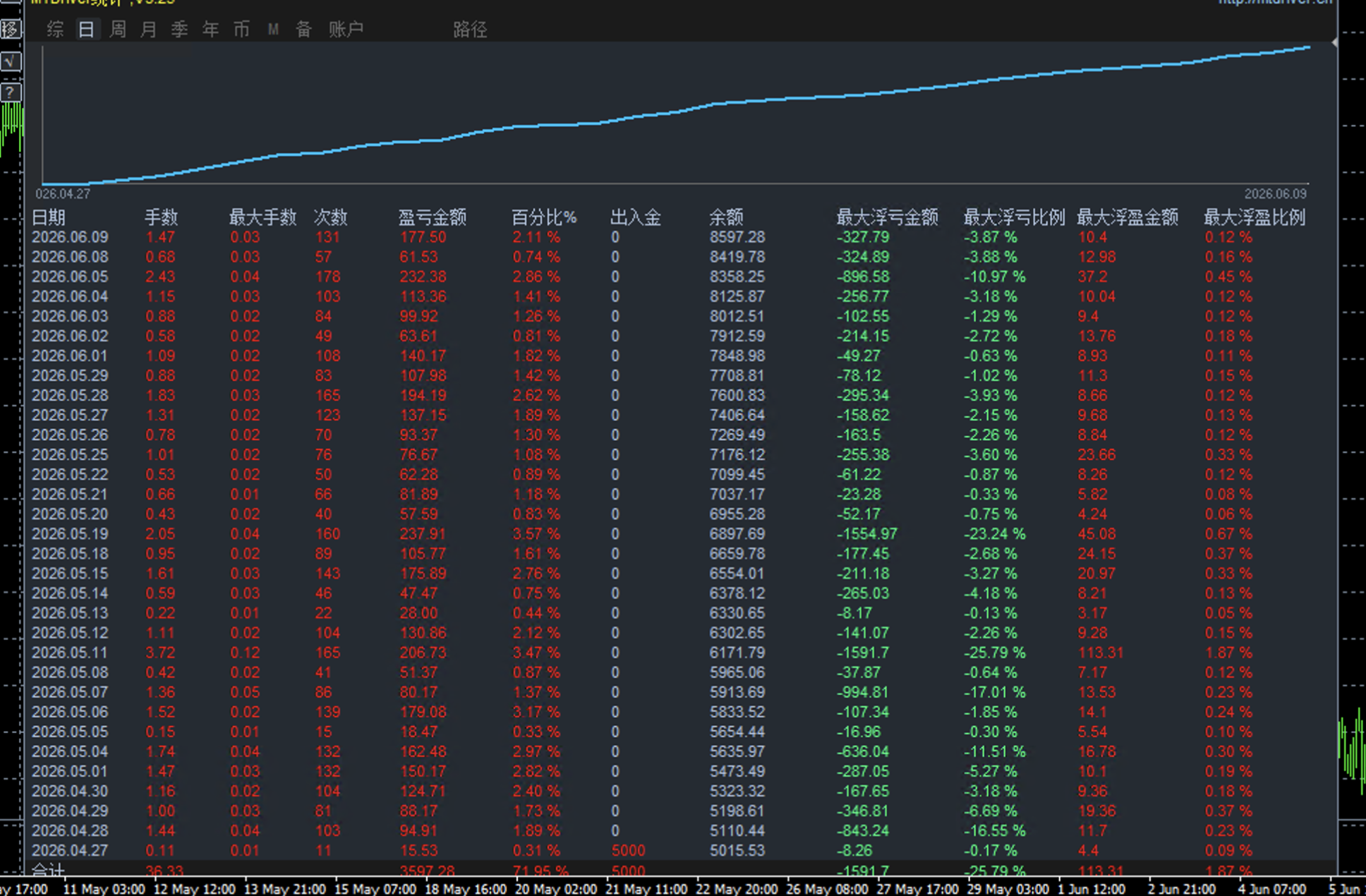This screenshot has height=896, width=1366.
Task: Click total profit 3597.28
Action: 427,871
